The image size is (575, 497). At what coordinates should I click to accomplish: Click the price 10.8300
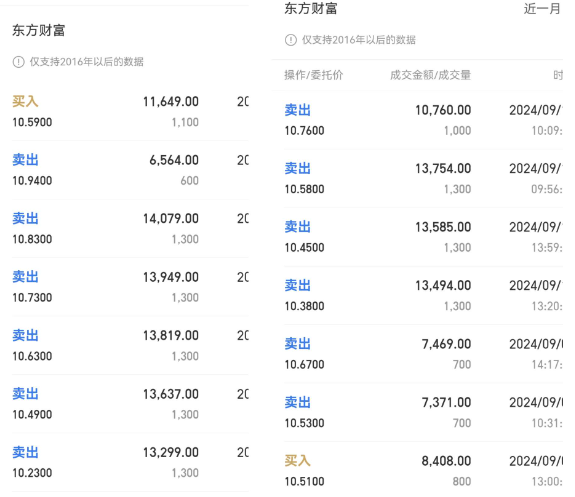tap(32, 239)
